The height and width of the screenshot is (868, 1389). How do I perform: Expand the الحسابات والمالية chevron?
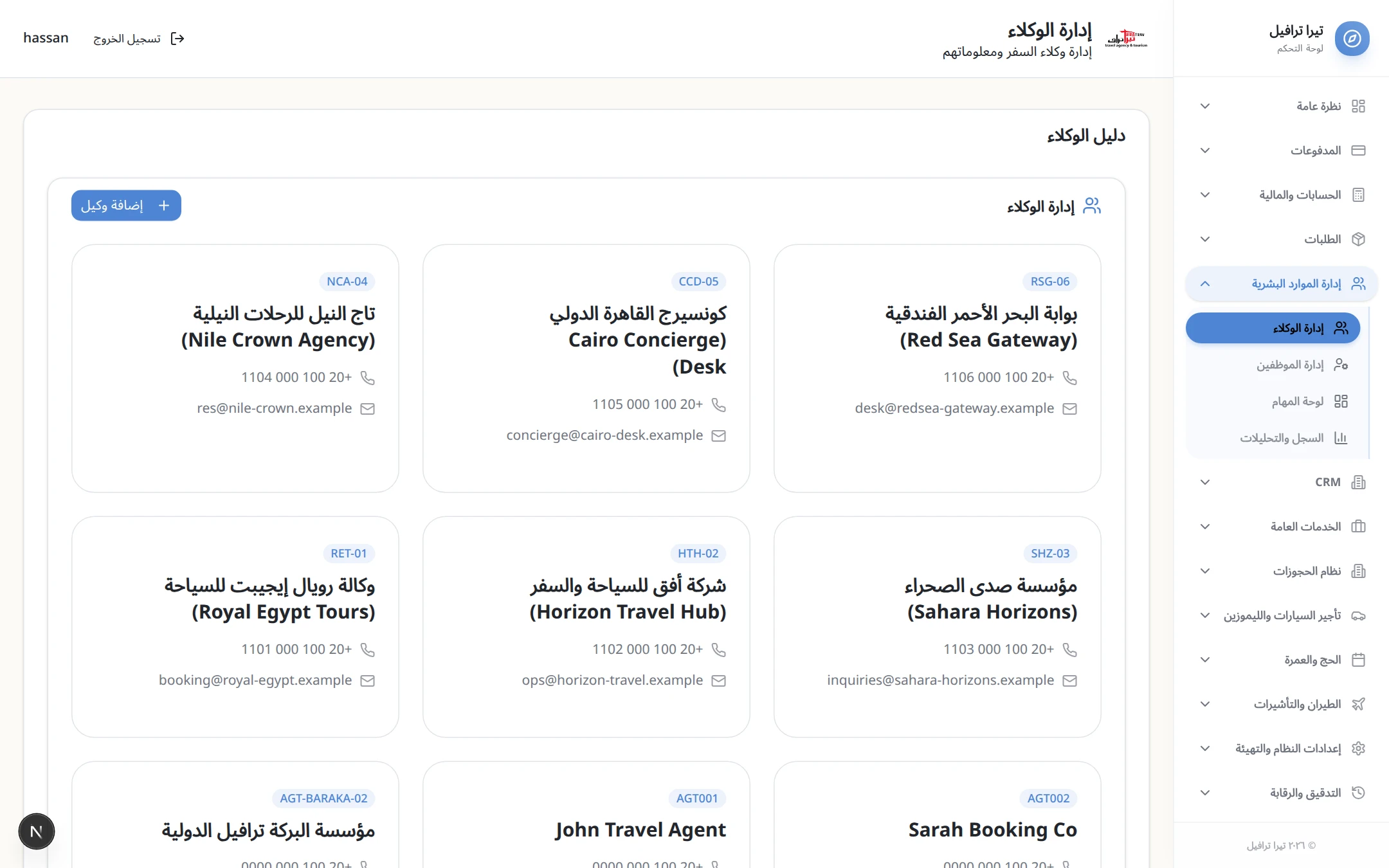click(x=1205, y=195)
